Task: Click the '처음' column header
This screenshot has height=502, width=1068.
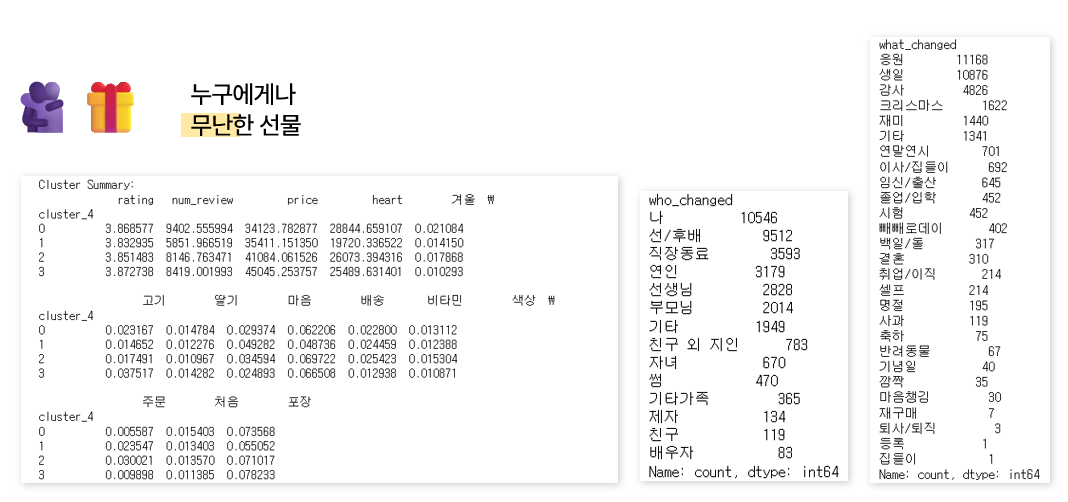Action: click(x=226, y=402)
